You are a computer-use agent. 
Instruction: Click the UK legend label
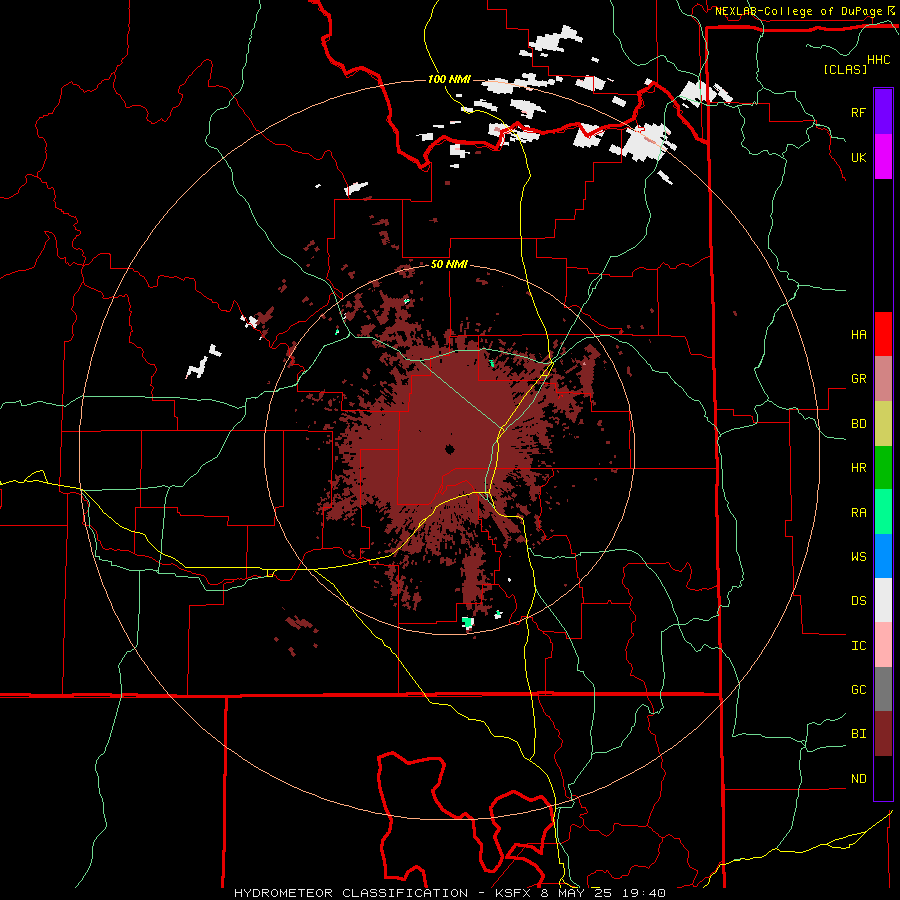858,157
